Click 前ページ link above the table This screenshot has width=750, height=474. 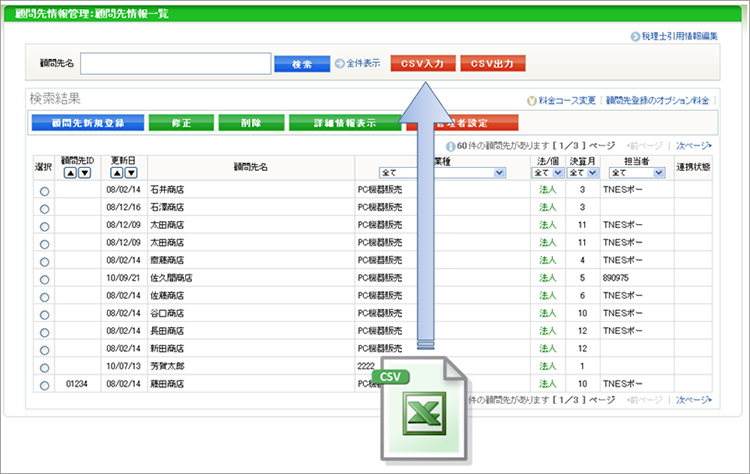(644, 145)
